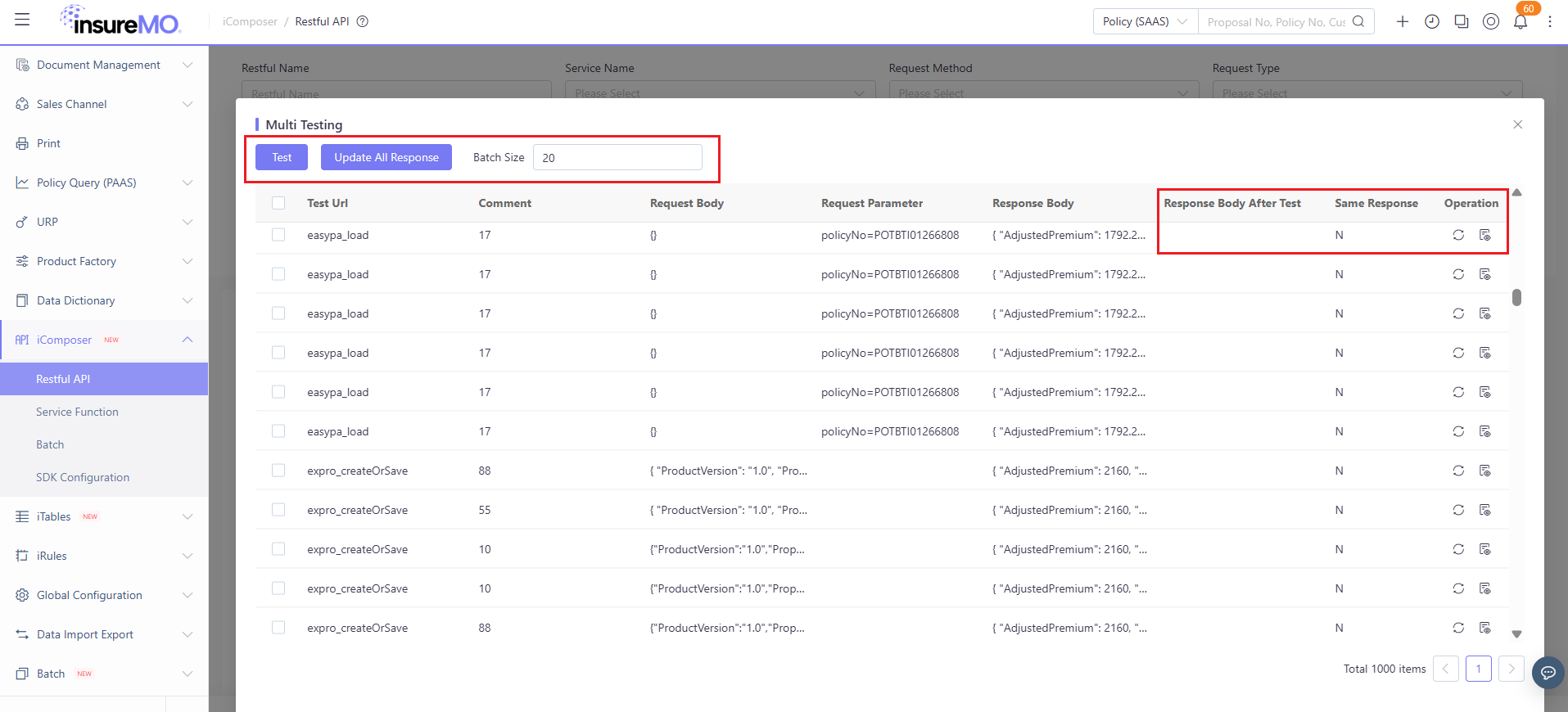Click the search magnifier icon in top bar
Screen dimensions: 1568x712
pos(1358,21)
